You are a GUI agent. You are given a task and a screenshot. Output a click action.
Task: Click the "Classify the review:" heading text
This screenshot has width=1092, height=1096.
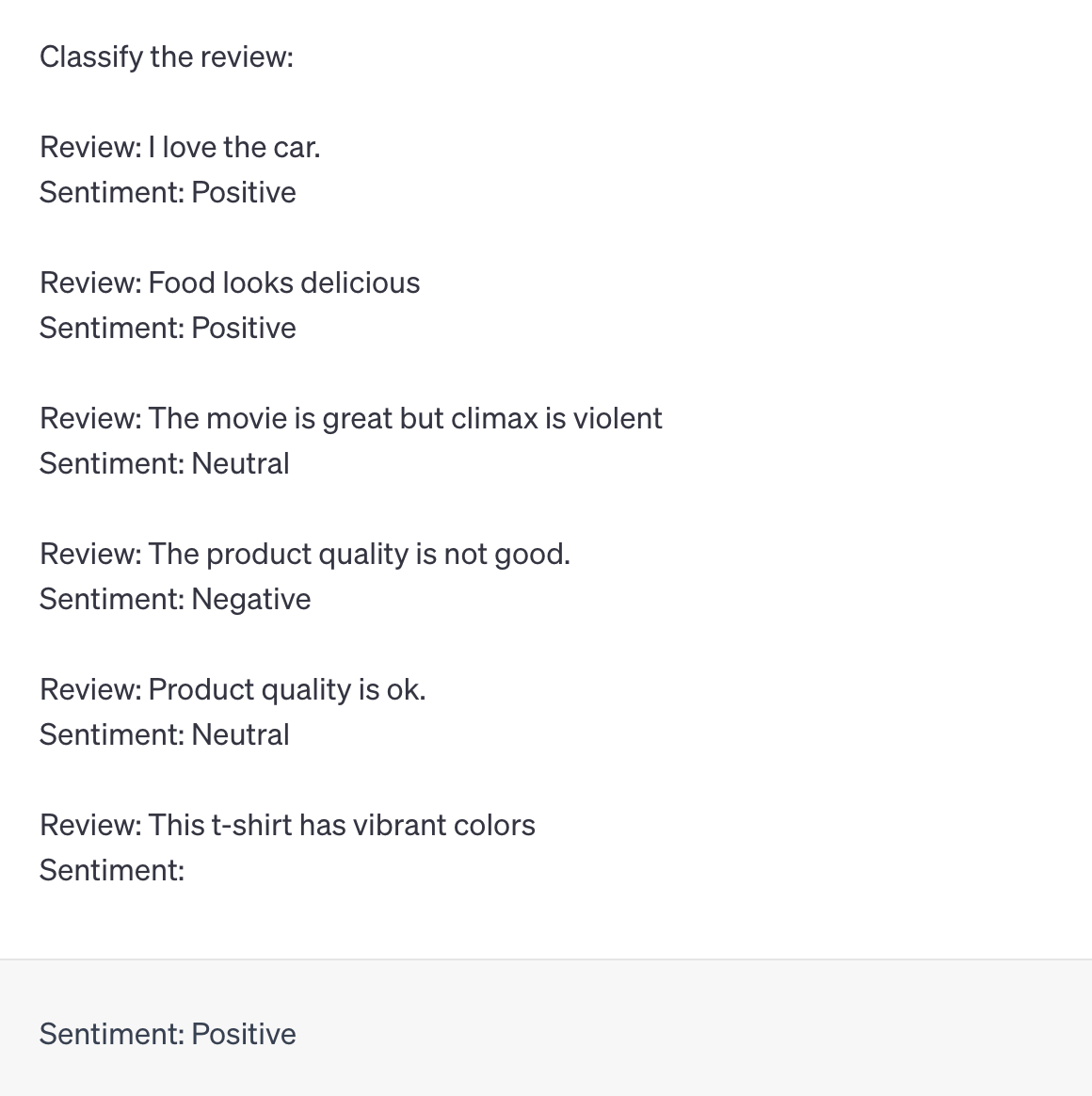tap(167, 56)
